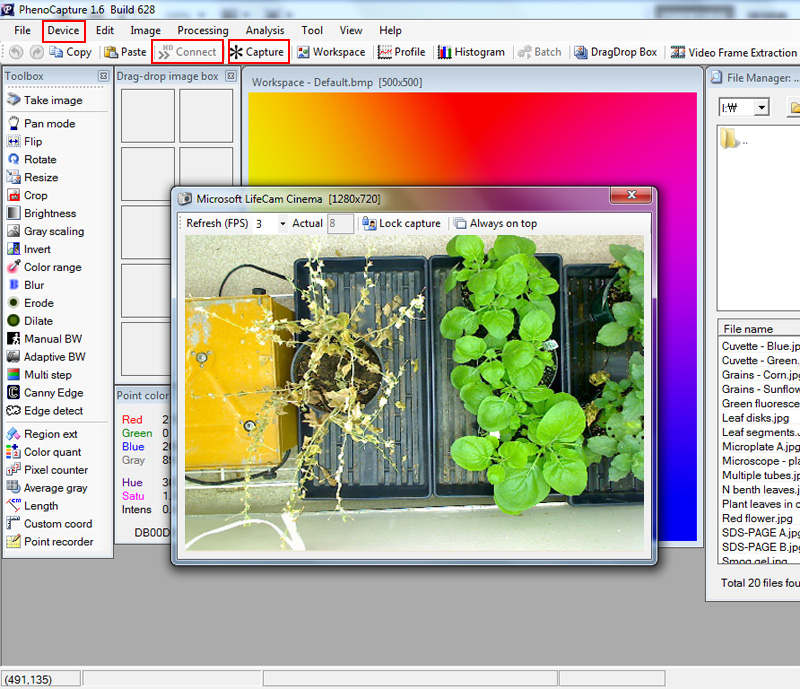Open the Video Frame Extraction tool

tap(734, 52)
